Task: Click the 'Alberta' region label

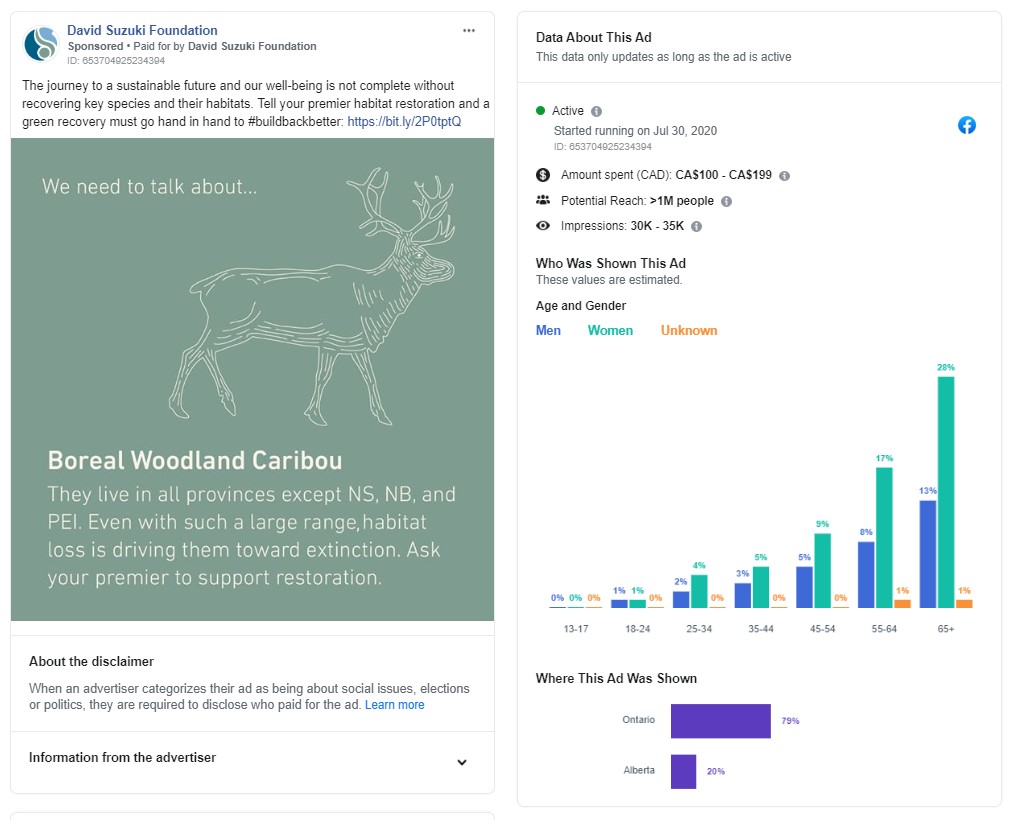Action: [639, 770]
